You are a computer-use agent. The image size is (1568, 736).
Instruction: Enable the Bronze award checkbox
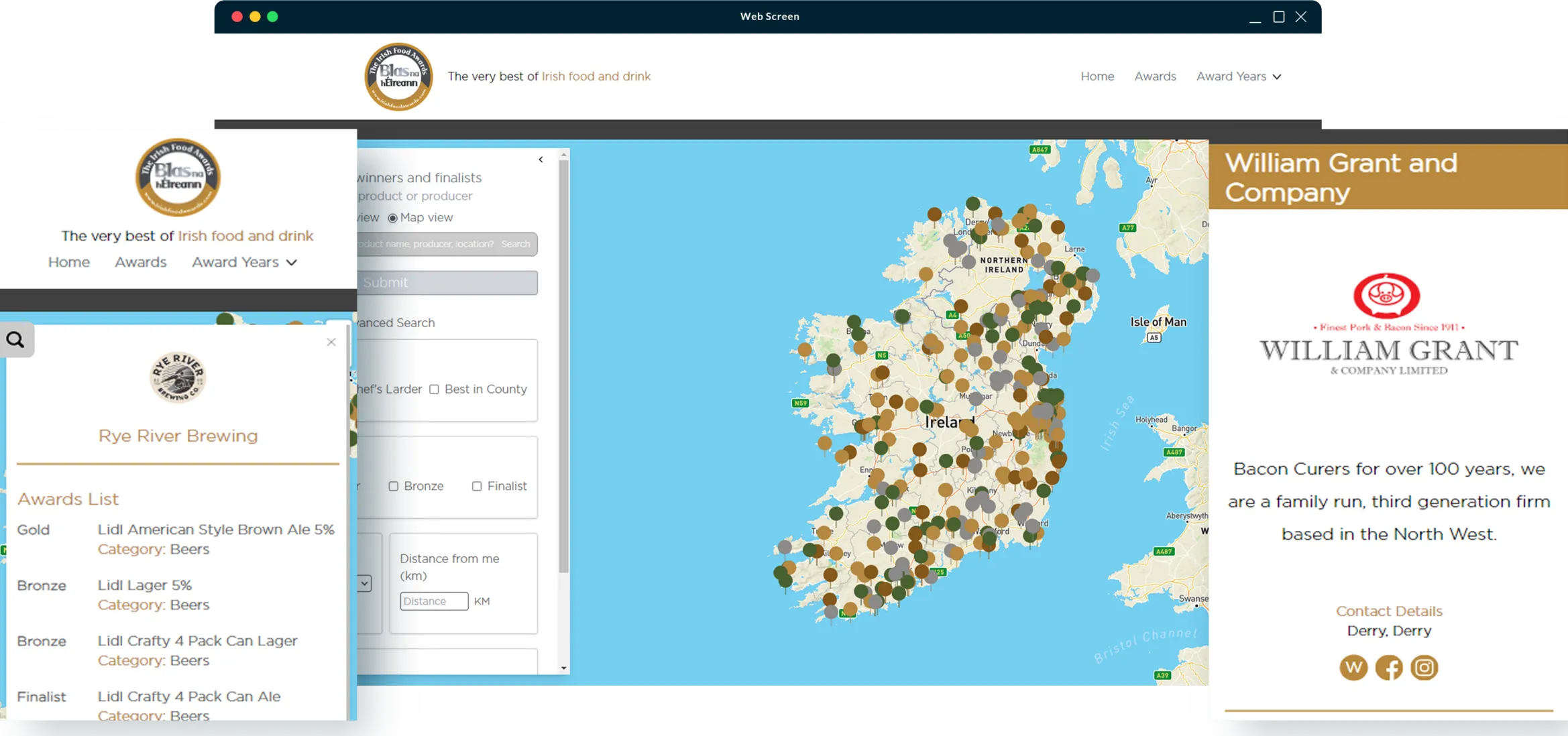394,486
